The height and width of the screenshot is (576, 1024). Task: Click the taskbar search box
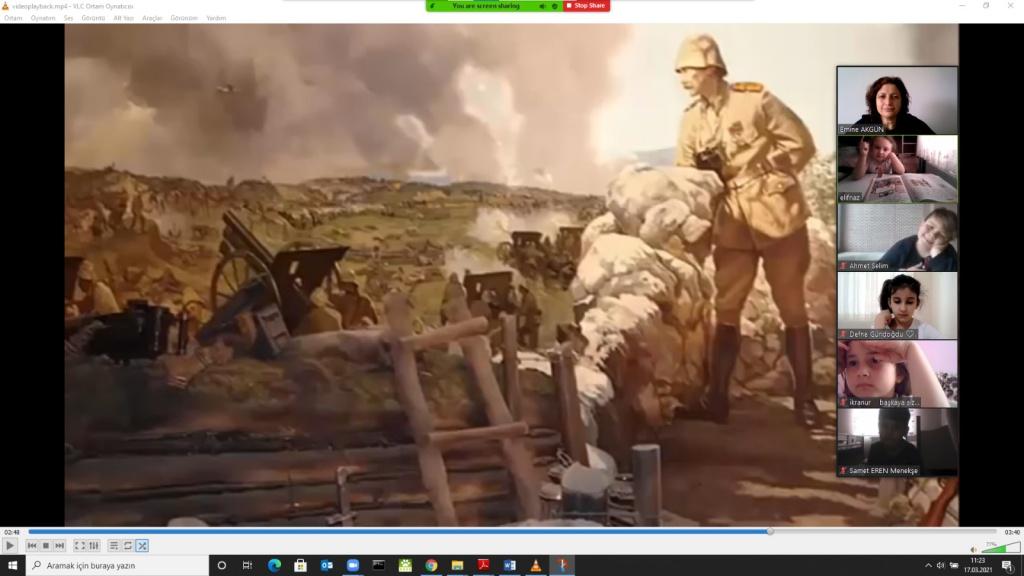coord(118,566)
